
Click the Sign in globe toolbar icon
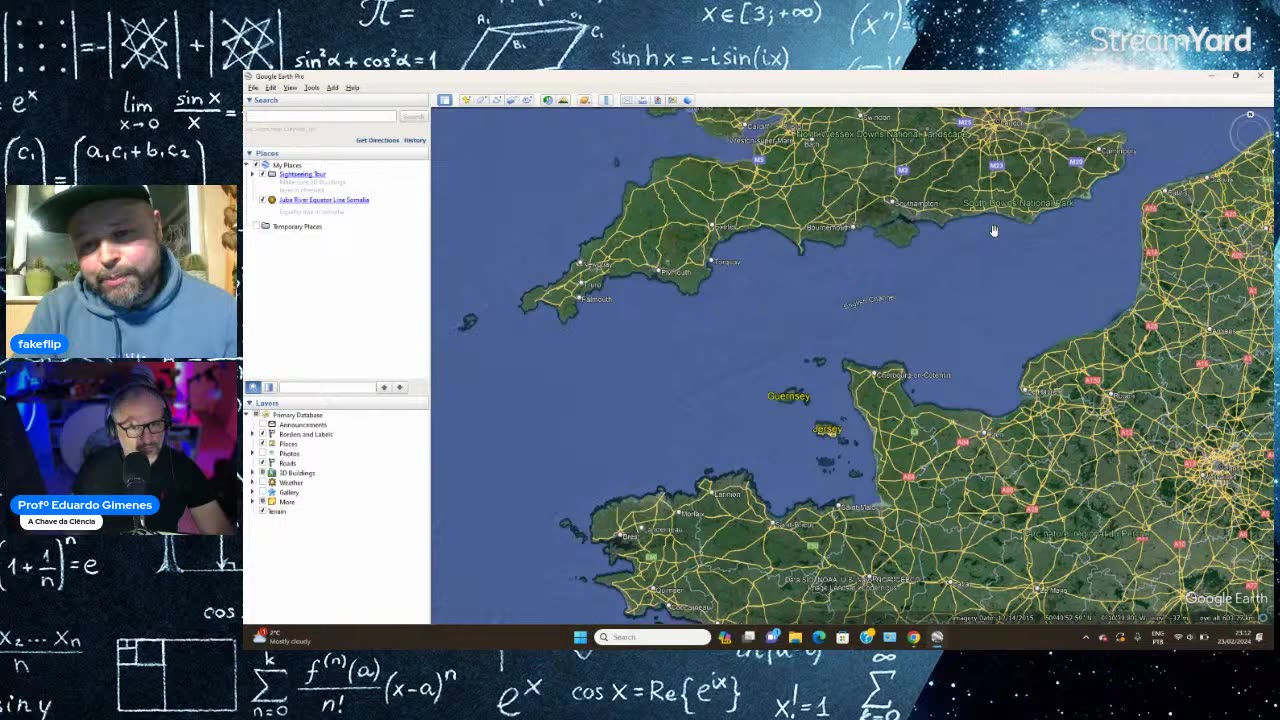click(687, 100)
